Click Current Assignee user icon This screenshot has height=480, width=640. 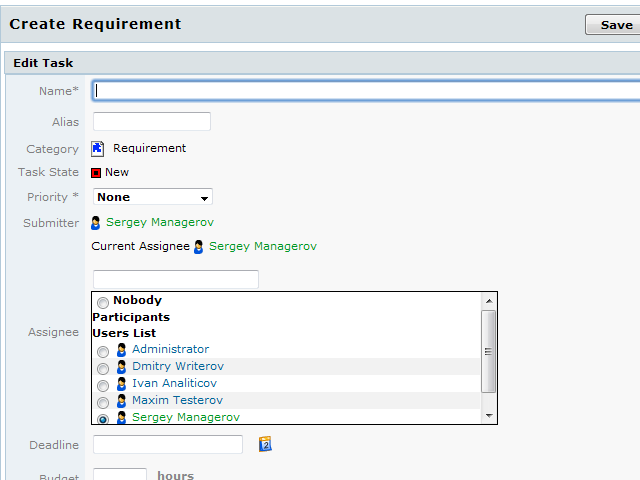[199, 247]
